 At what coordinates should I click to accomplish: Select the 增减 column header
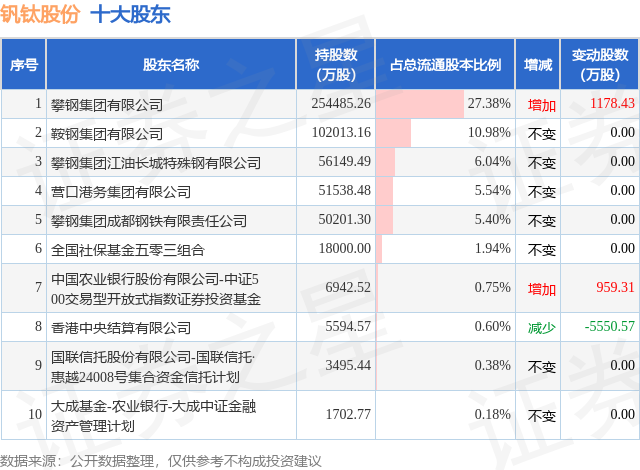(538, 64)
